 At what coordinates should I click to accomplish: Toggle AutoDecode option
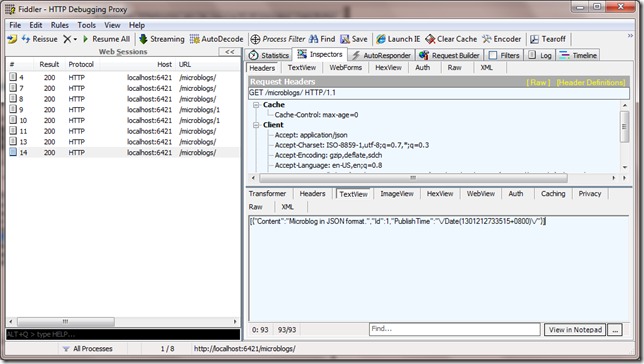click(216, 39)
